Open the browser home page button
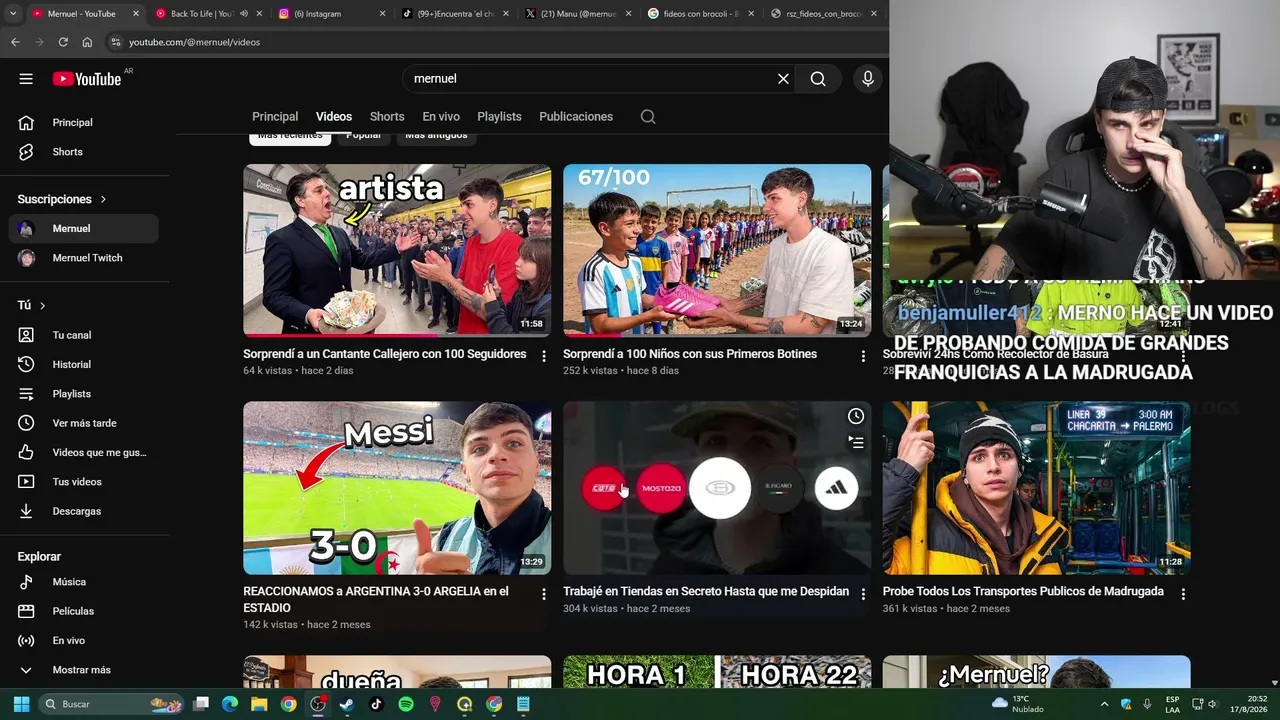Screen dimensions: 1280x720 [x=87, y=42]
